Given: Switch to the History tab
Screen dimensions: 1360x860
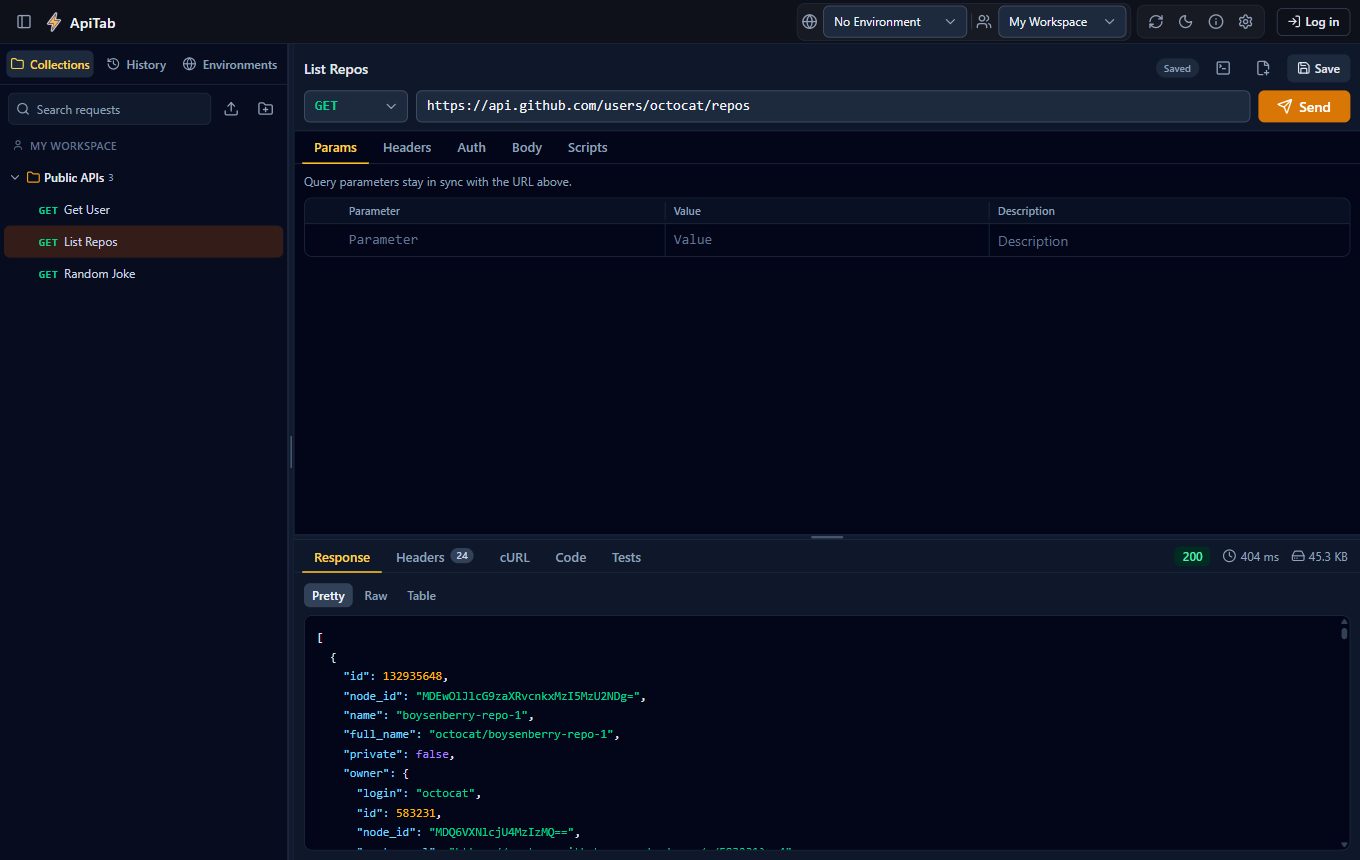Looking at the screenshot, I should pos(137,64).
